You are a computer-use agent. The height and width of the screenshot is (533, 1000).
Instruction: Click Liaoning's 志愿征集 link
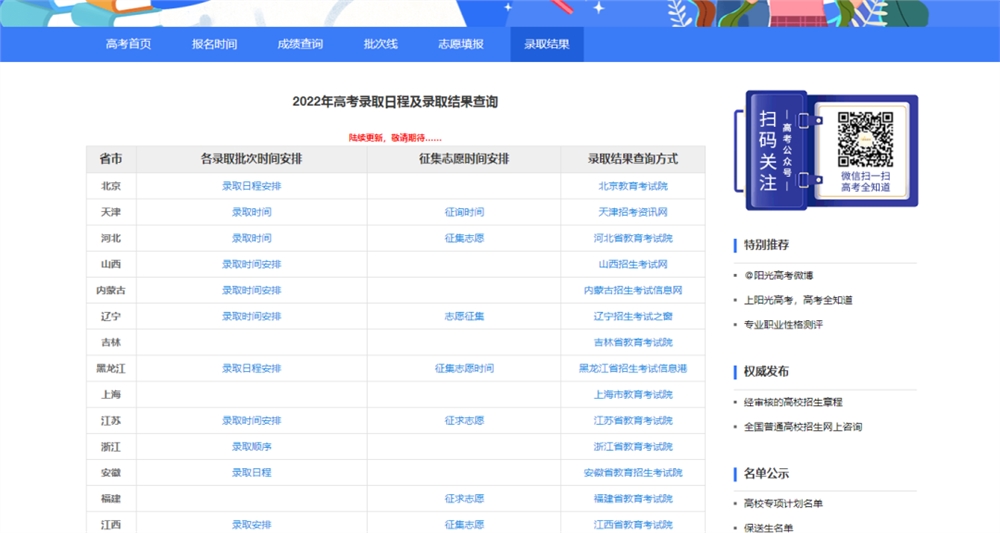pyautogui.click(x=464, y=316)
